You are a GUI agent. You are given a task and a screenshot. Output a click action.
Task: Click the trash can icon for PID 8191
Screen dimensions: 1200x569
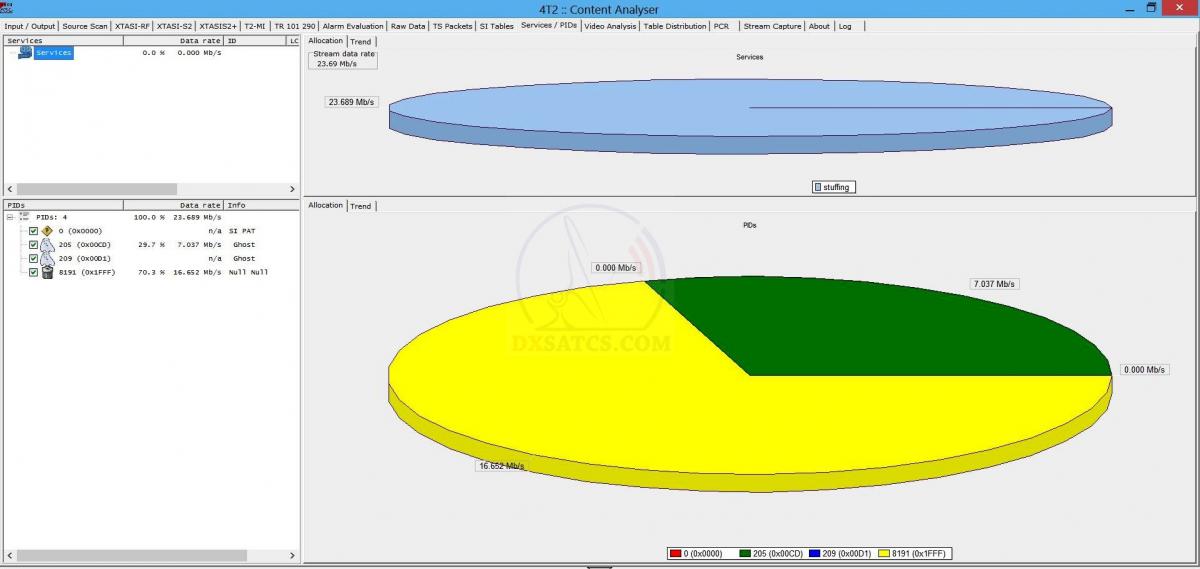pos(46,272)
